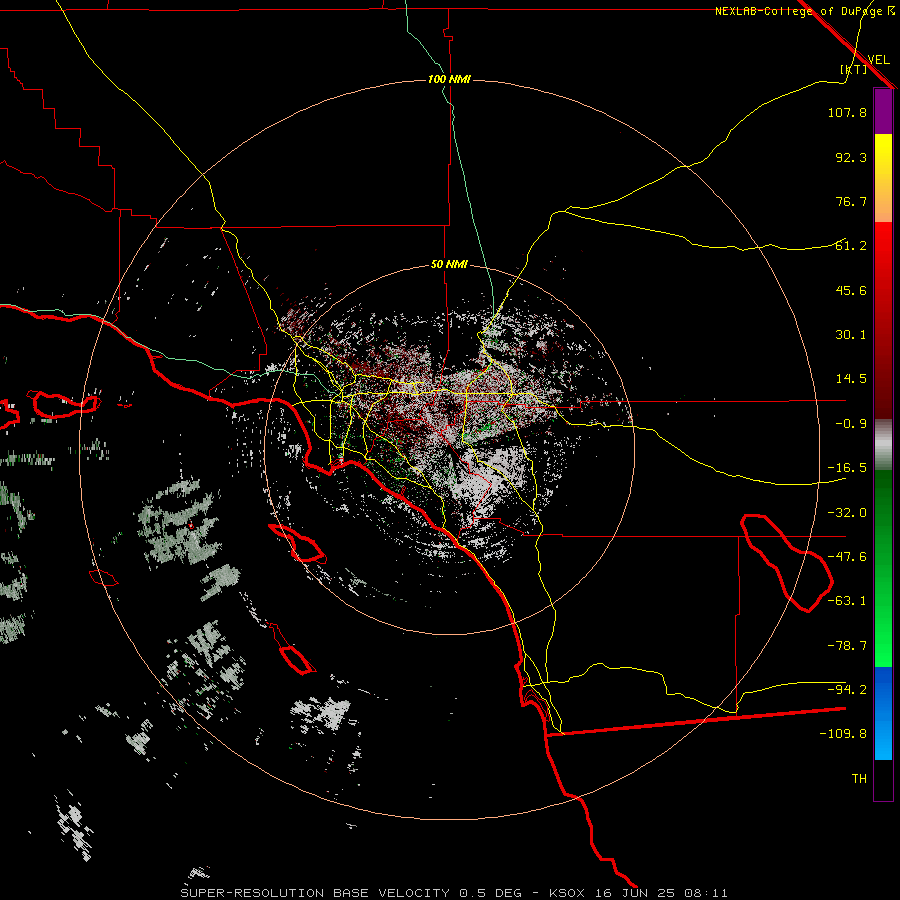Select the -0.9 scale value
900x900 pixels.
tap(851, 424)
